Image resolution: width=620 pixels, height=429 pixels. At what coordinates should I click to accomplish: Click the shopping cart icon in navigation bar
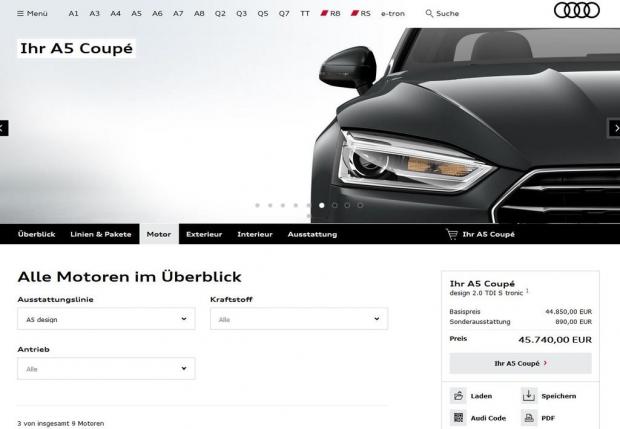coord(452,234)
